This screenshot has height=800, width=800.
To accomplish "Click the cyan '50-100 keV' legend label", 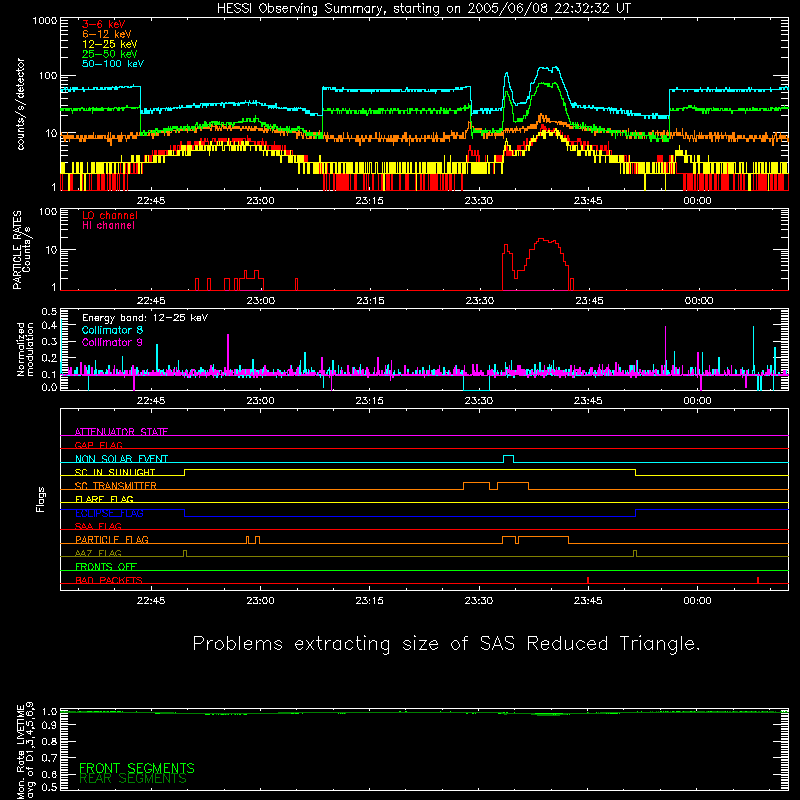I will (x=113, y=64).
